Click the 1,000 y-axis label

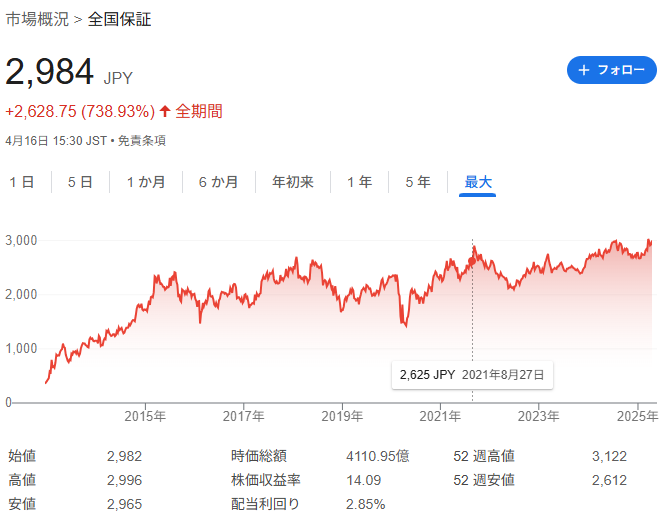coord(21,349)
